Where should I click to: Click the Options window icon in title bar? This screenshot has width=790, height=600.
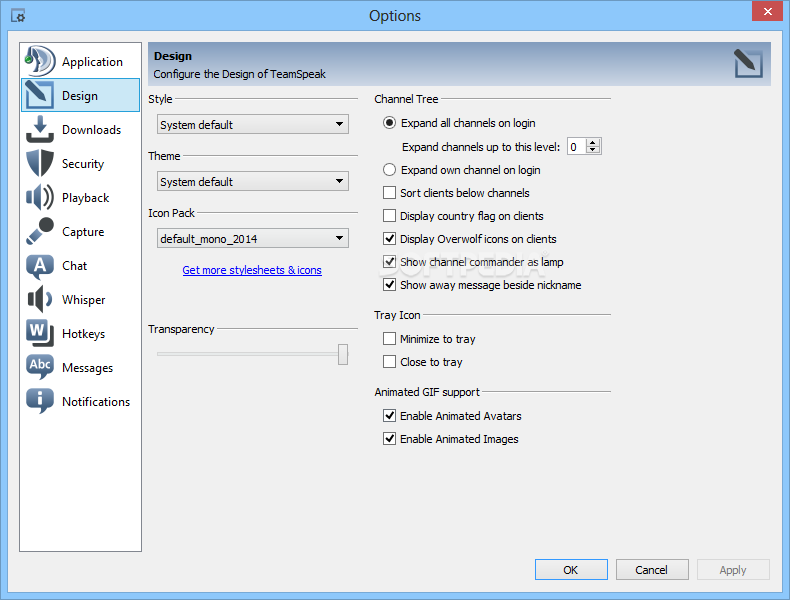(x=18, y=16)
